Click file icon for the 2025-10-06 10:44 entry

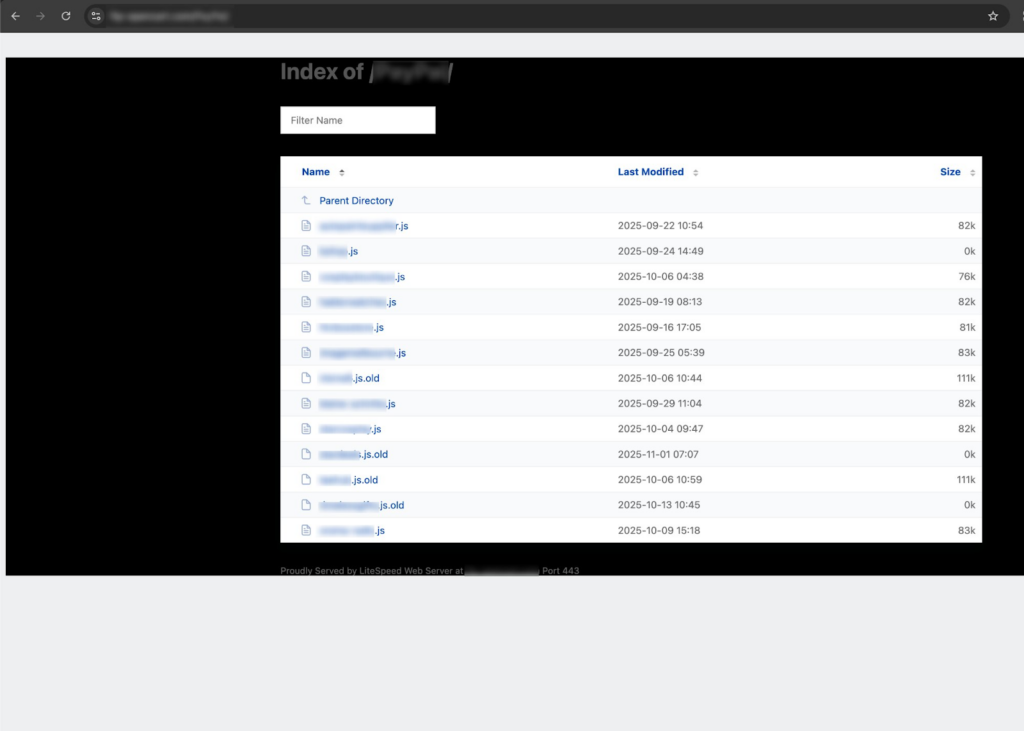click(307, 378)
